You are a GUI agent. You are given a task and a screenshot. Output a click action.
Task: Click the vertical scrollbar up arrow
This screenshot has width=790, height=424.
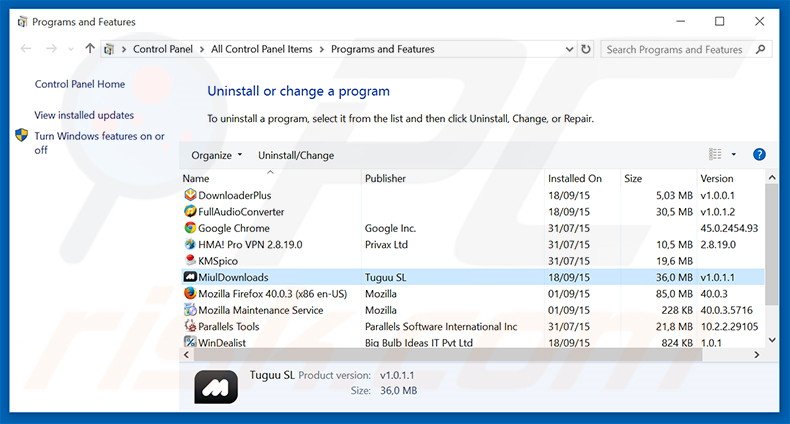[772, 177]
